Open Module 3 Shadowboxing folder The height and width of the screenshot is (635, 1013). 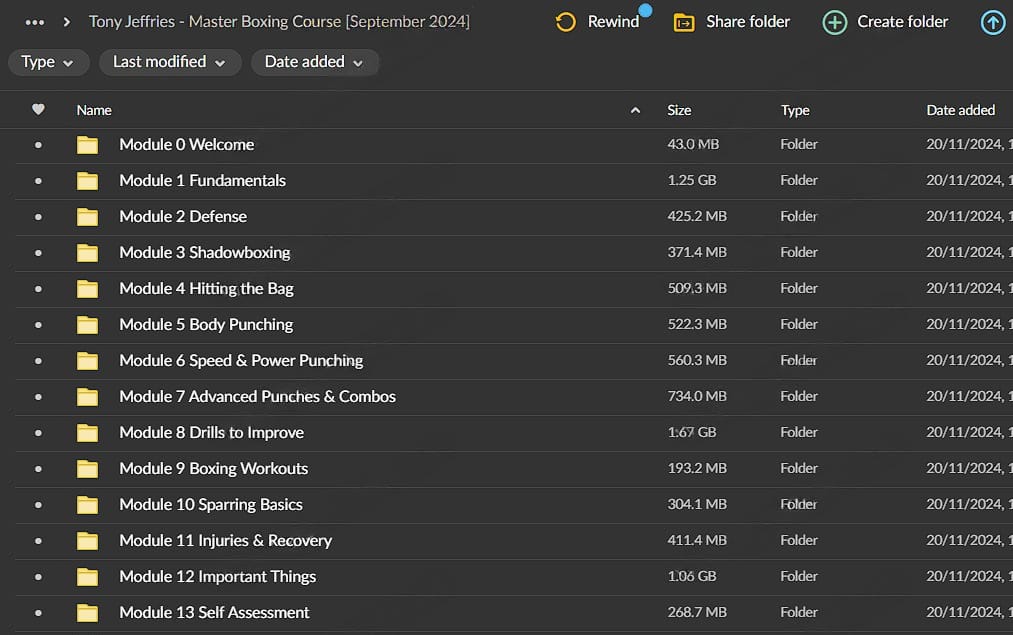(204, 253)
